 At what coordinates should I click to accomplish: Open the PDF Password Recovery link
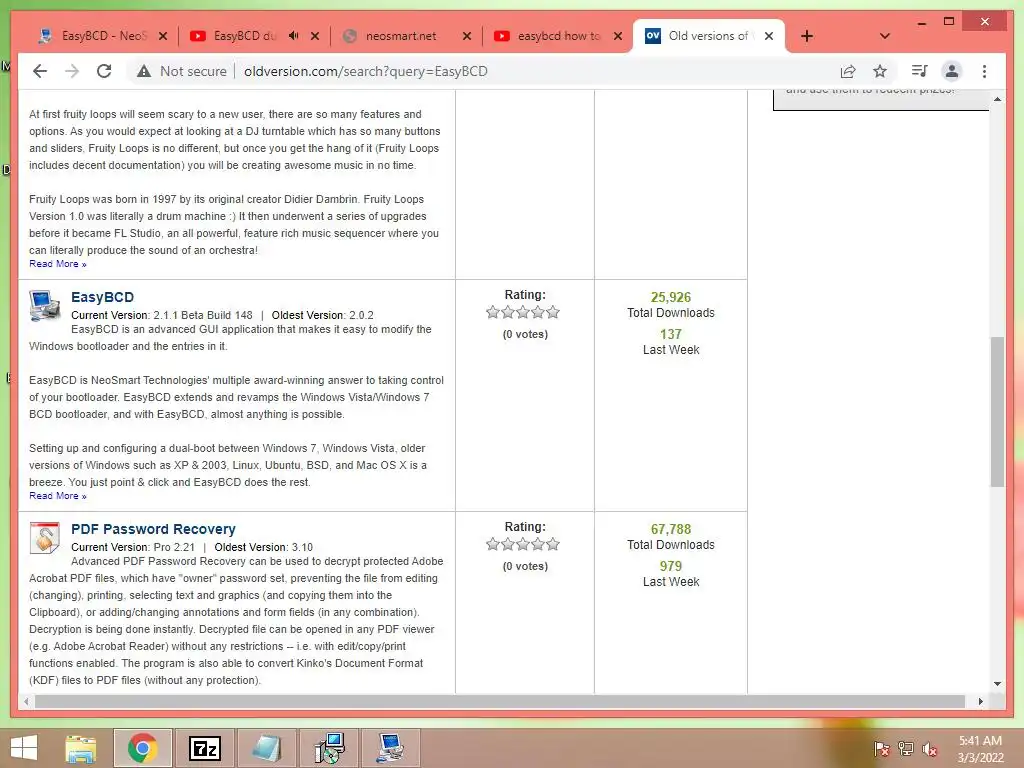point(153,529)
